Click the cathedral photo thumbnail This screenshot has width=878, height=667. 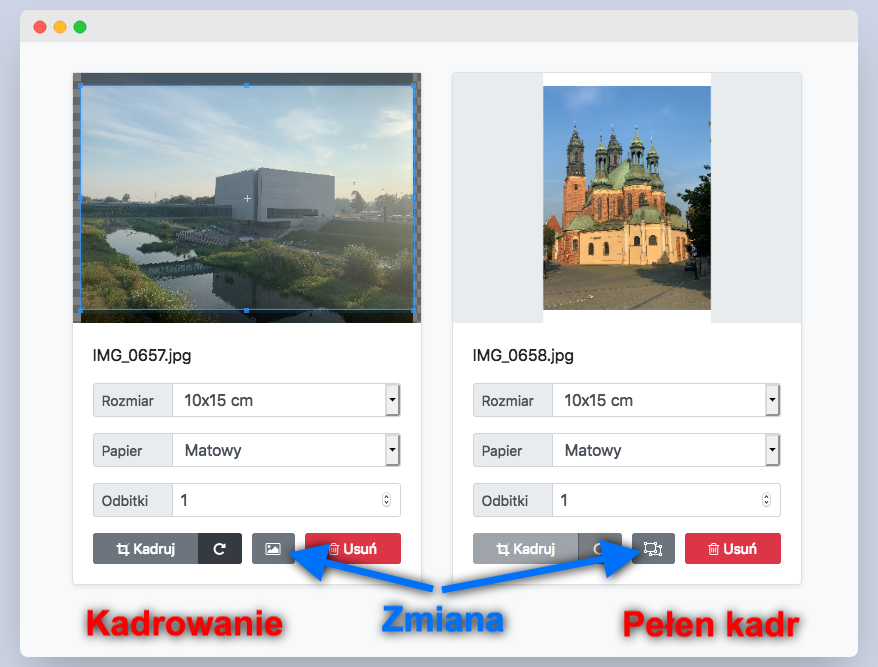[x=627, y=198]
